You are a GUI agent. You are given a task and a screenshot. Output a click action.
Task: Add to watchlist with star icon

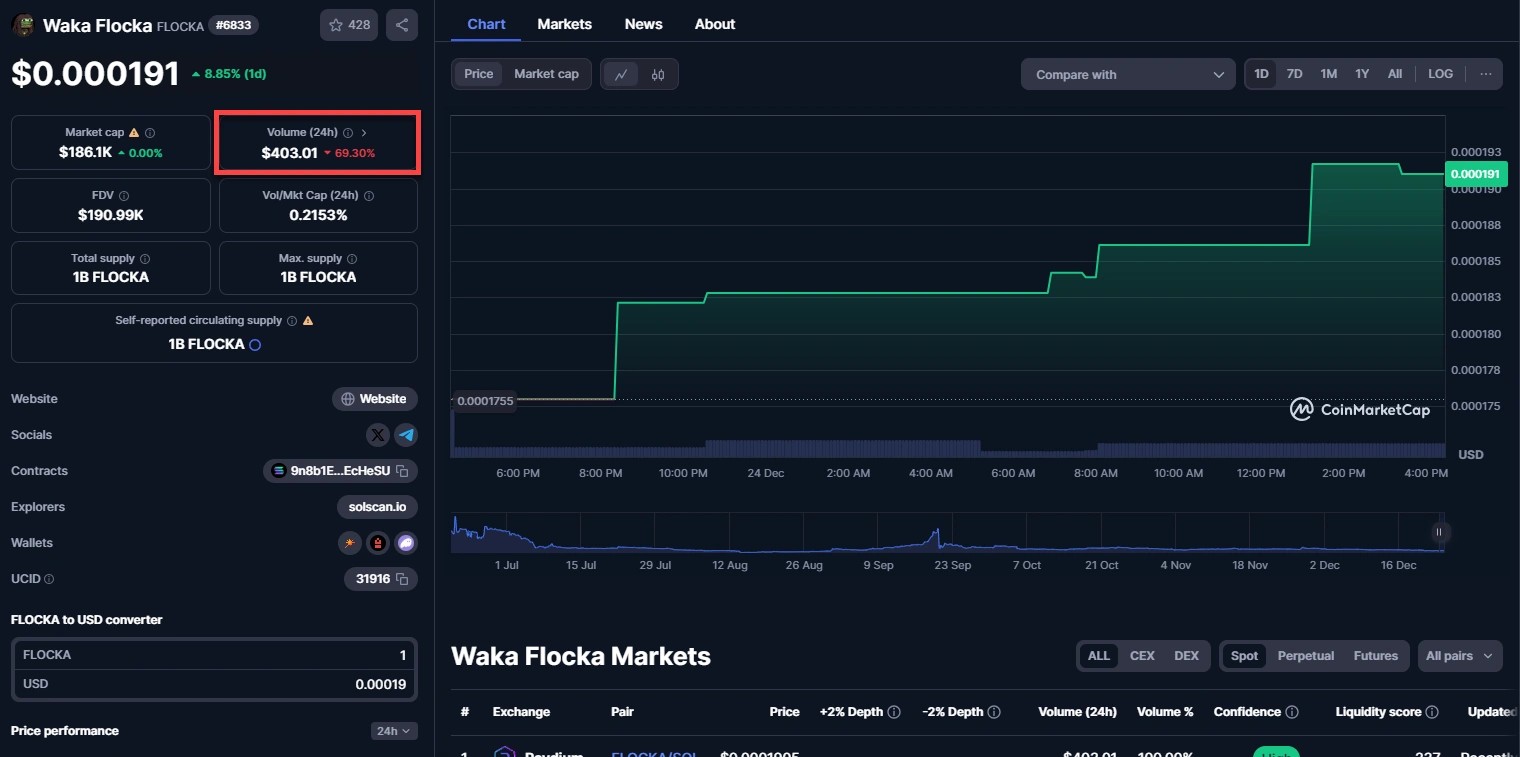tap(349, 25)
